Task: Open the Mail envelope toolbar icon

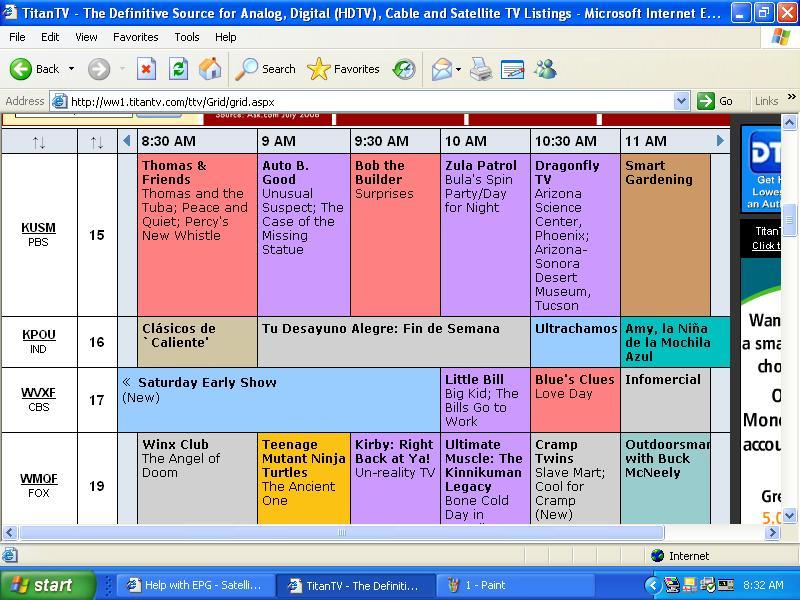Action: (x=441, y=69)
